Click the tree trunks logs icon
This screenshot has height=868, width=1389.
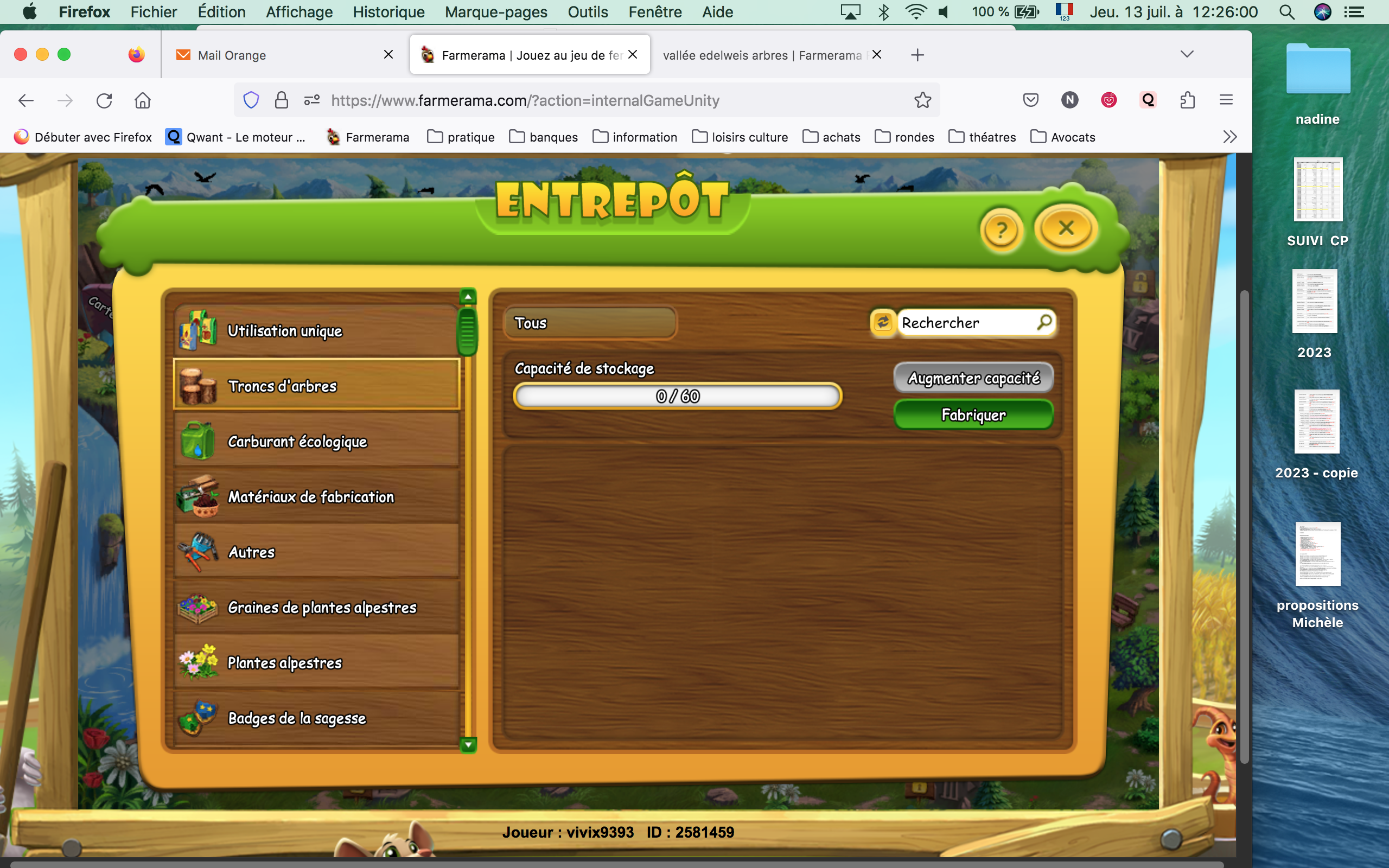point(197,386)
